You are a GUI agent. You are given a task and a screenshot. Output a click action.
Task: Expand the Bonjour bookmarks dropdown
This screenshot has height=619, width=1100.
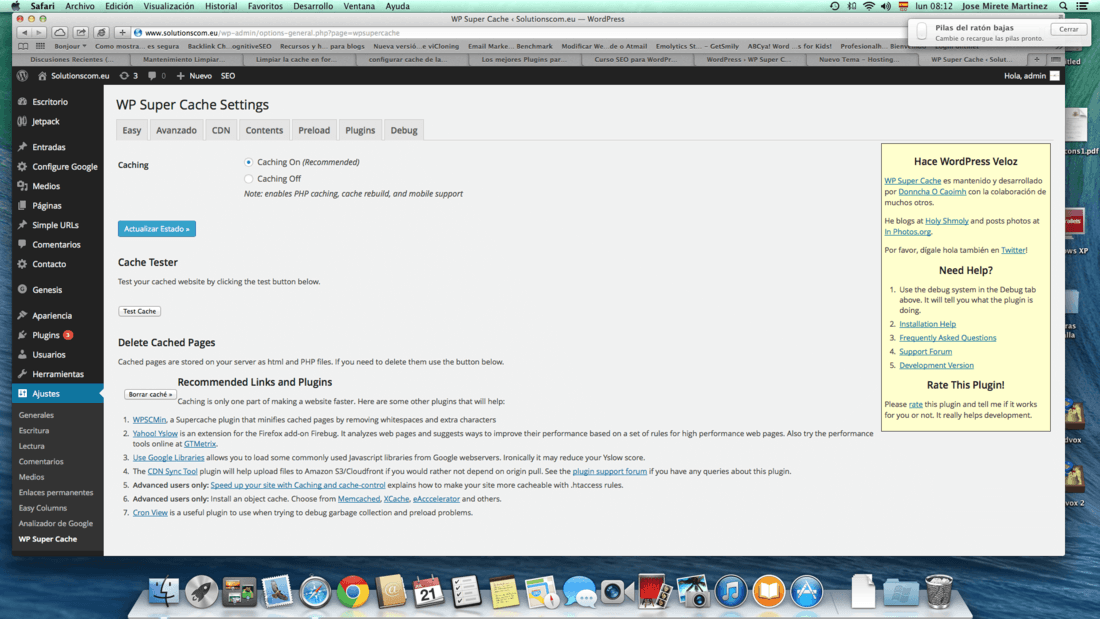tap(70, 46)
